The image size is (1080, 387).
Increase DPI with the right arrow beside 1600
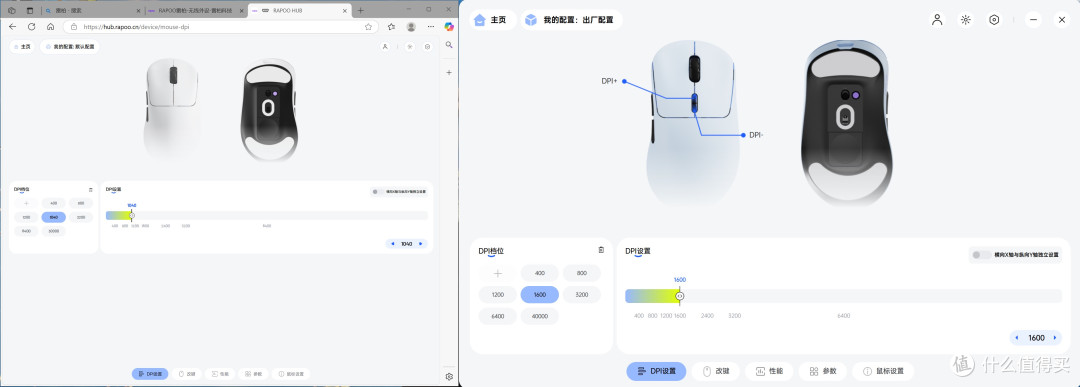pyautogui.click(x=1055, y=338)
